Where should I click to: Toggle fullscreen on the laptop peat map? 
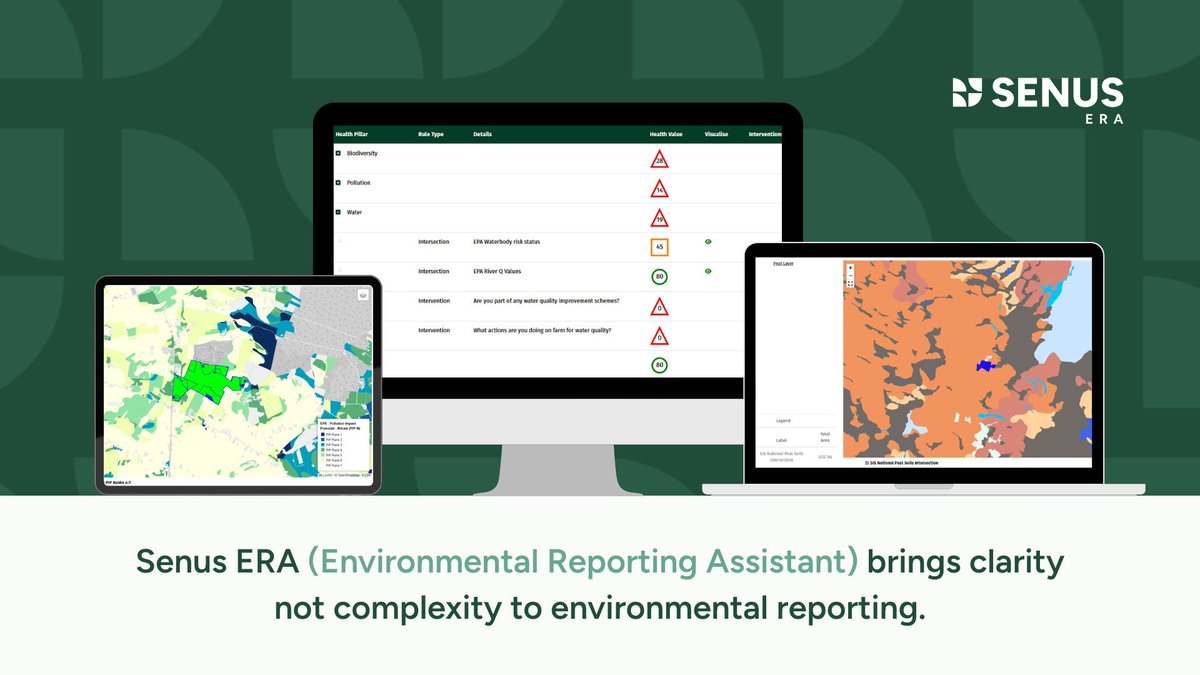point(850,284)
